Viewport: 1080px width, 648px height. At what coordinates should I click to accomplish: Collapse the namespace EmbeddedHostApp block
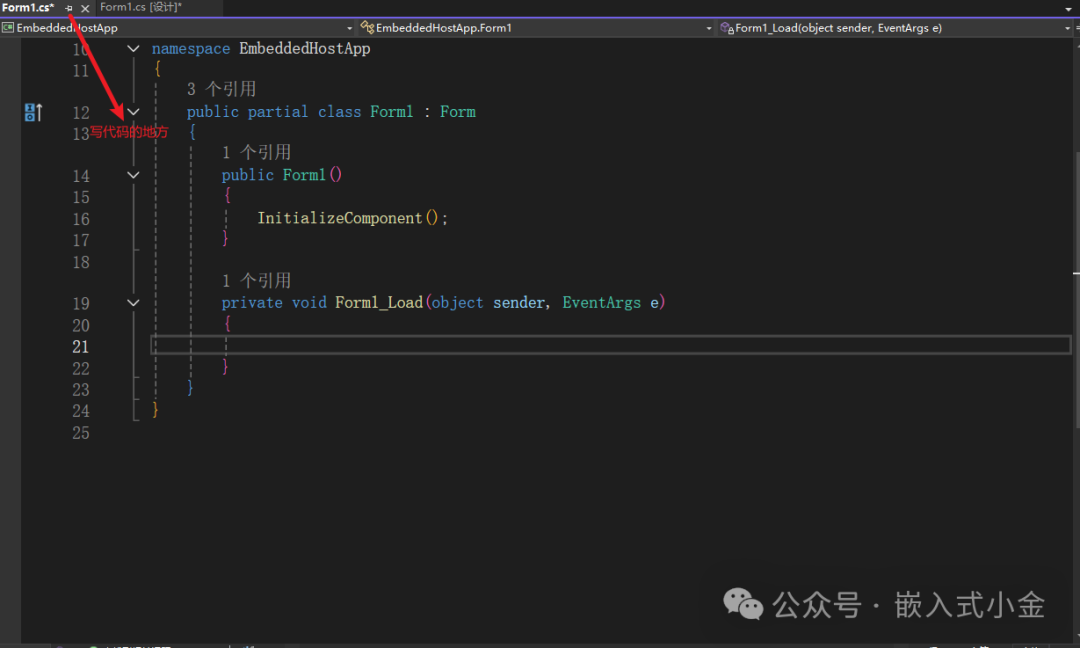pos(134,49)
